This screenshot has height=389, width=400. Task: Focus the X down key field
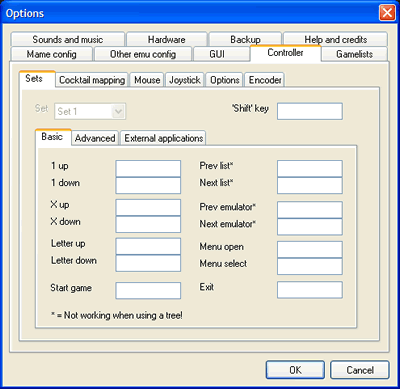[148, 224]
